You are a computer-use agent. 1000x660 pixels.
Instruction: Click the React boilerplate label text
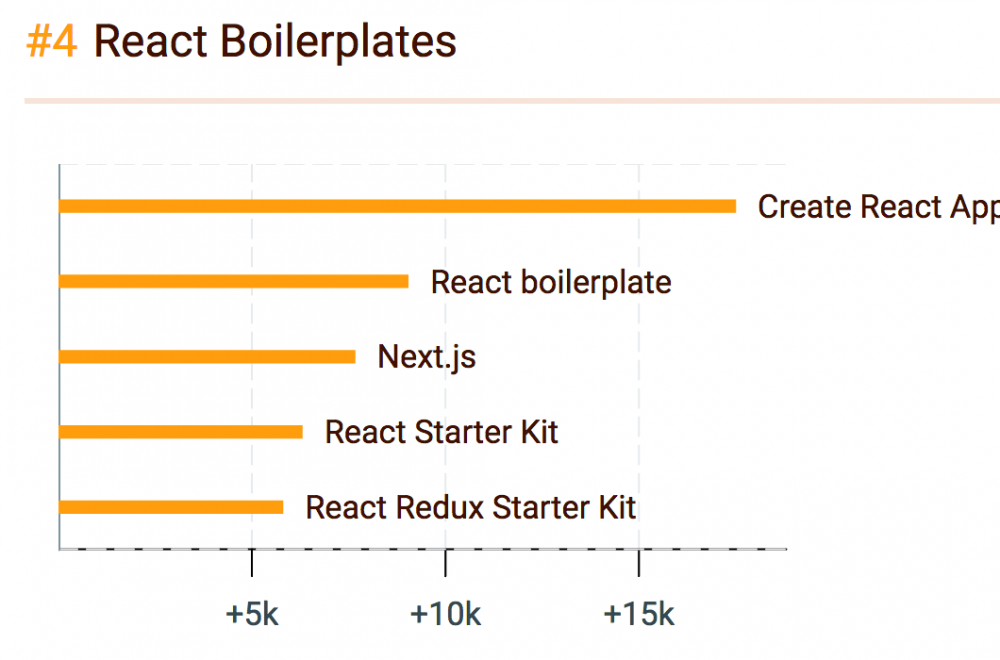[551, 282]
